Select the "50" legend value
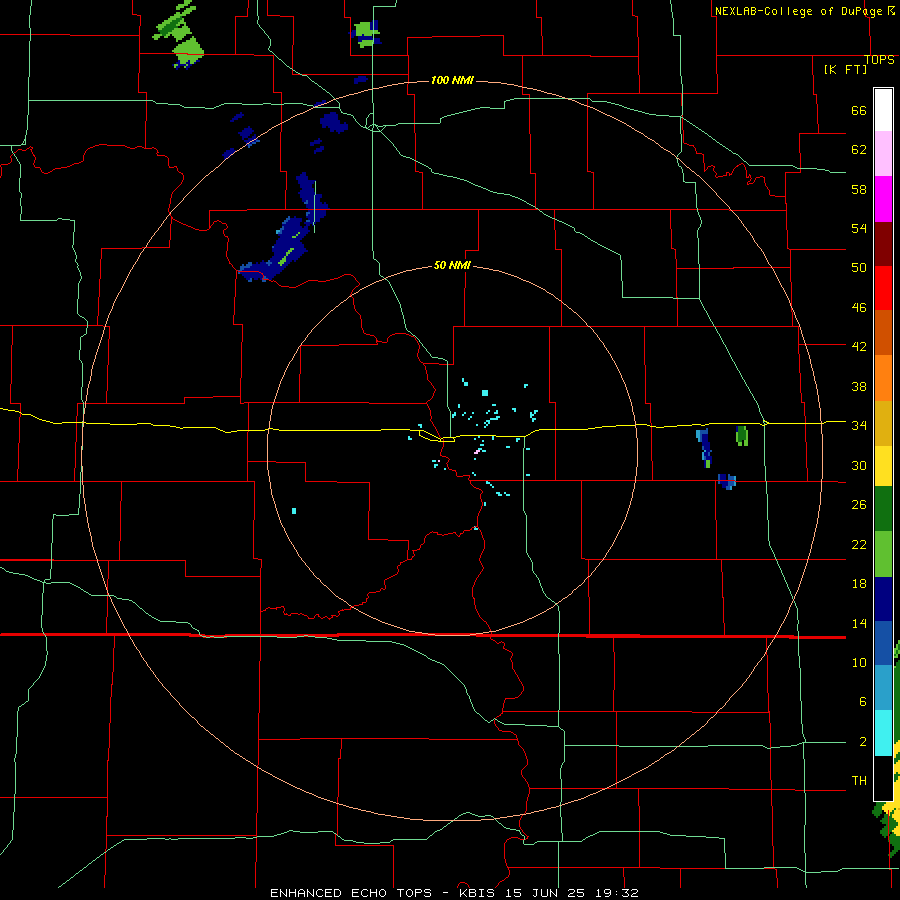This screenshot has height=900, width=900. pos(859,268)
